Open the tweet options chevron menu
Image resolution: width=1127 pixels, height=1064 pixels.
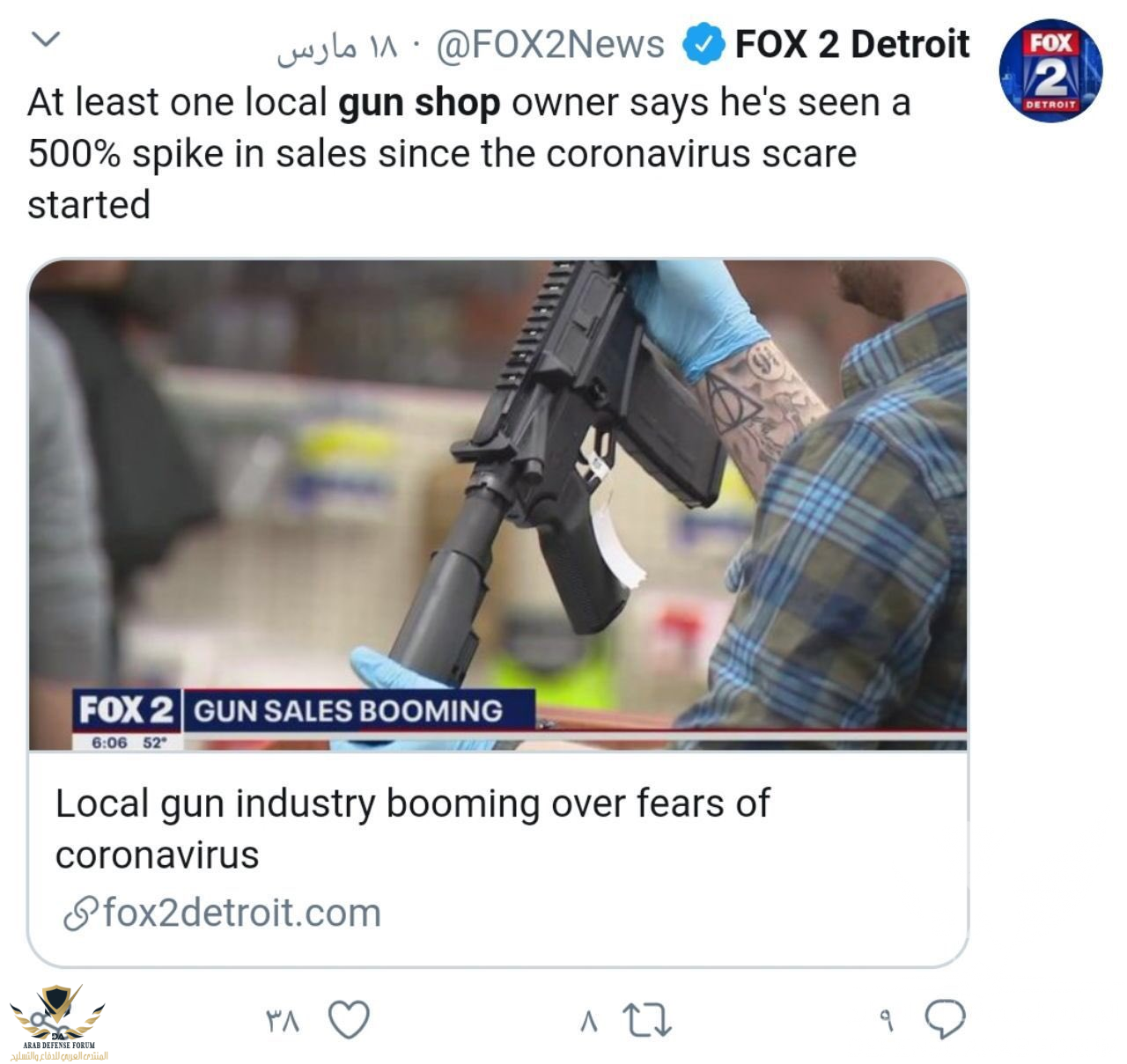[45, 40]
